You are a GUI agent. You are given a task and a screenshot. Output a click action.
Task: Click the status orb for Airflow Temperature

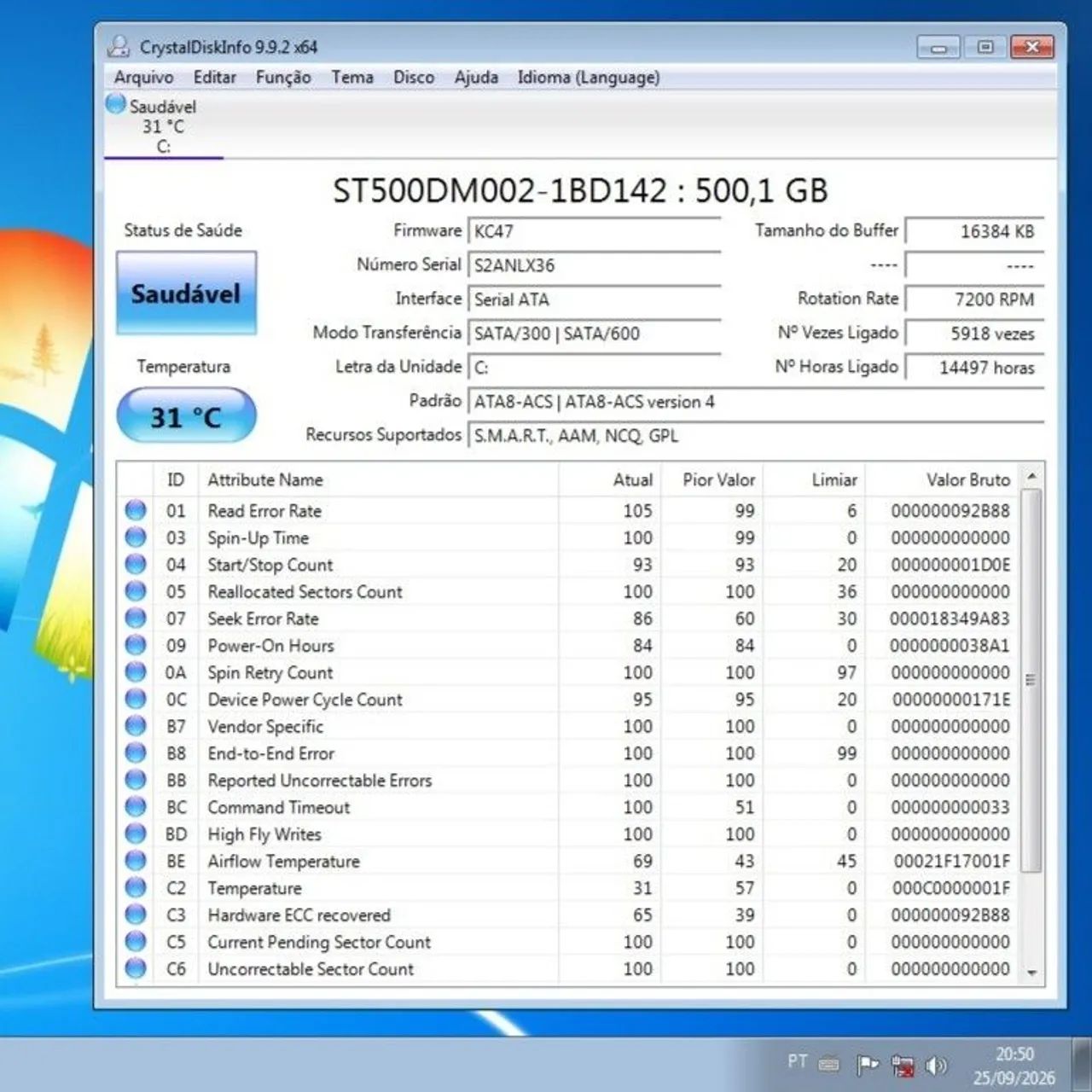coord(136,861)
